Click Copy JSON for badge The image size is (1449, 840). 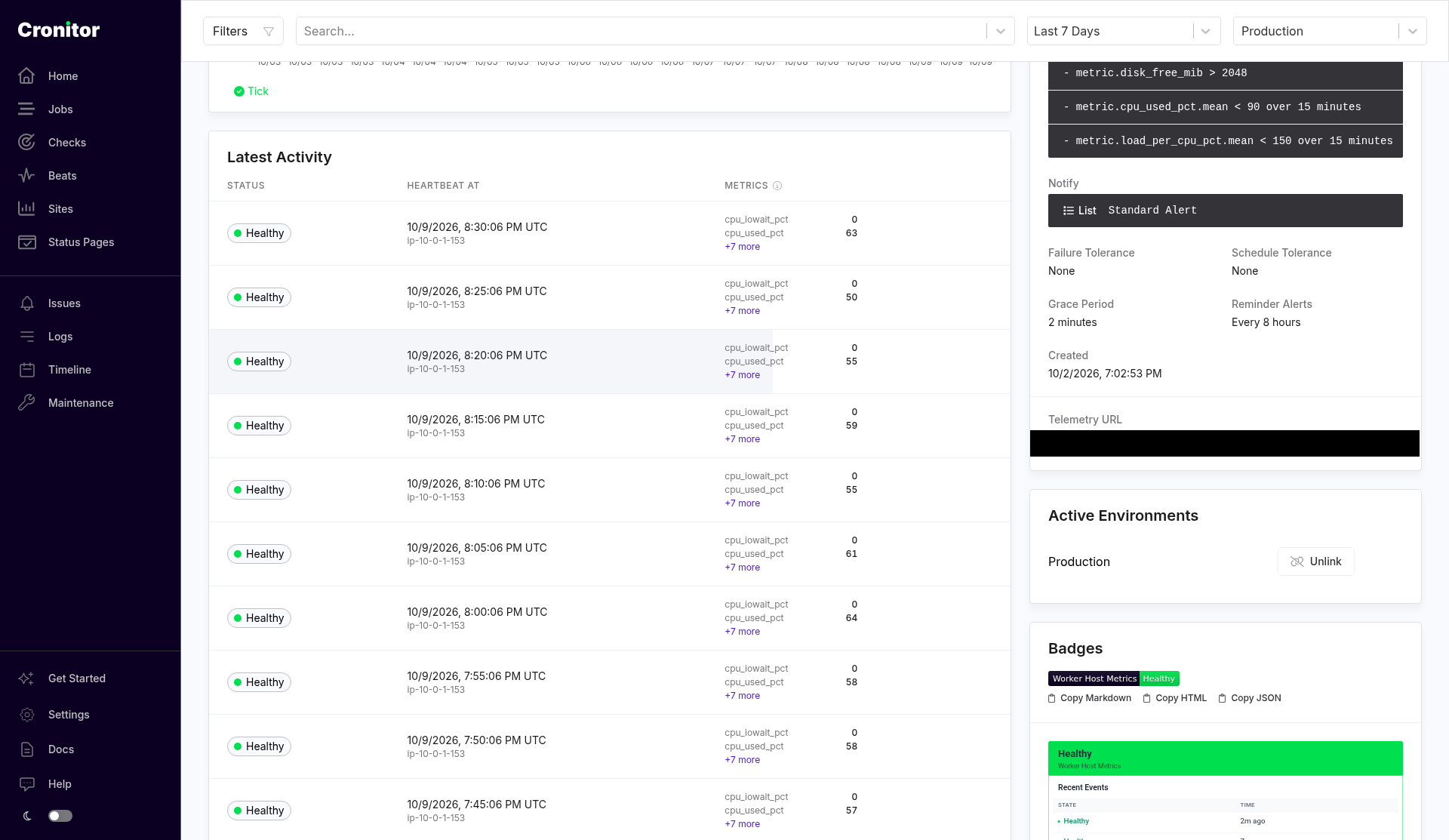tap(1250, 698)
